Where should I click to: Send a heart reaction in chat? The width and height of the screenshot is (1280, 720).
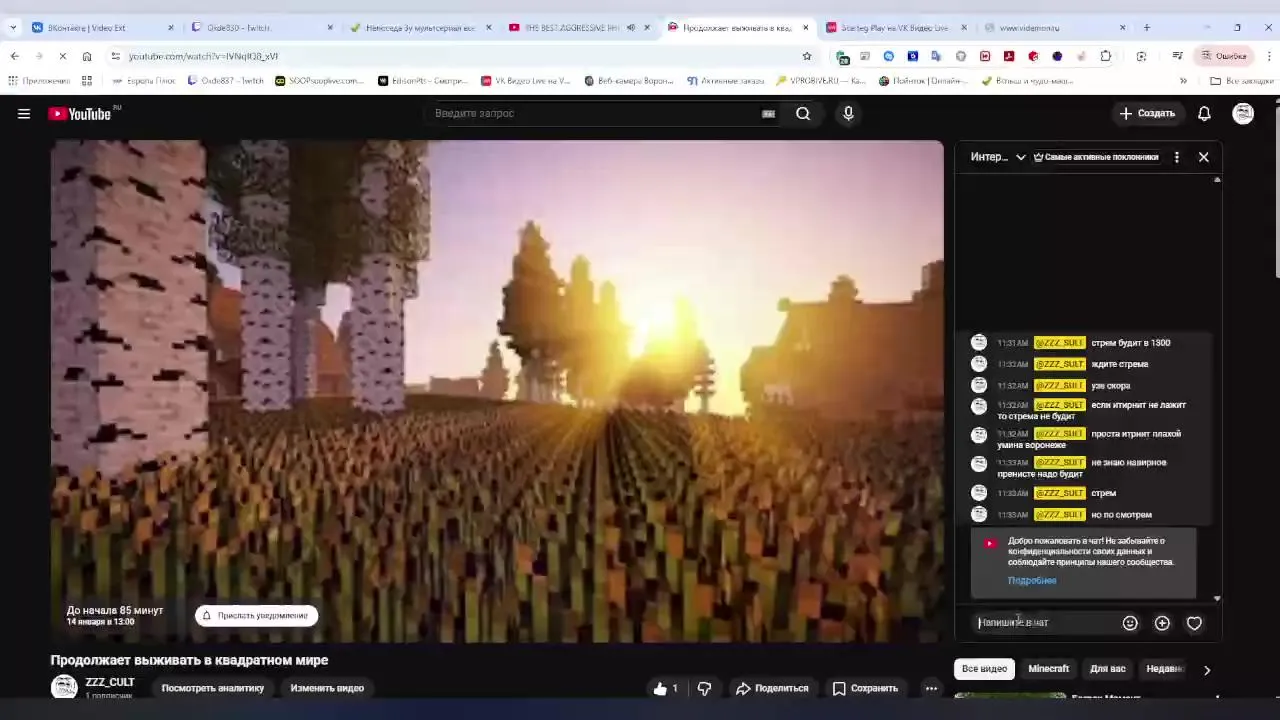(1194, 623)
